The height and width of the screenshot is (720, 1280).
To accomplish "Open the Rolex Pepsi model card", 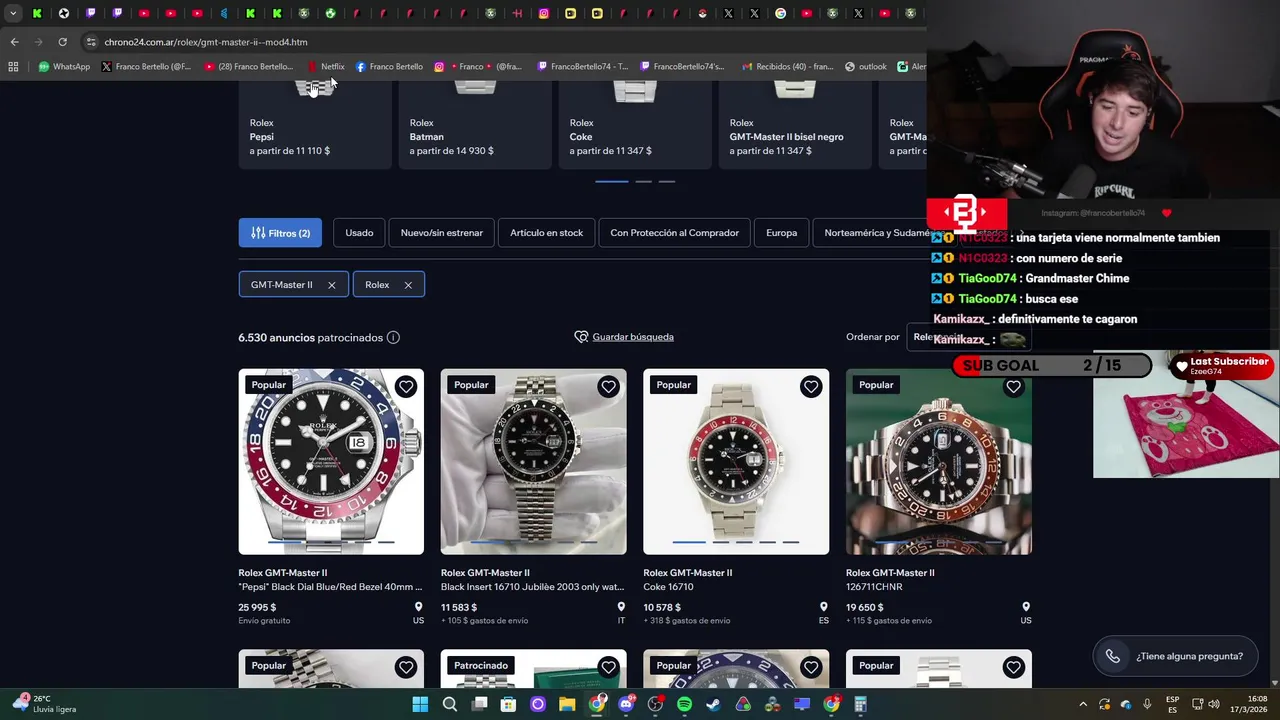I will [x=315, y=124].
